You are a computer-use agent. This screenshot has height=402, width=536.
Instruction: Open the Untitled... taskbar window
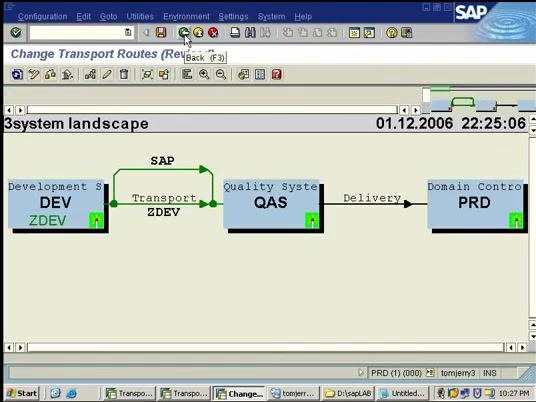402,393
